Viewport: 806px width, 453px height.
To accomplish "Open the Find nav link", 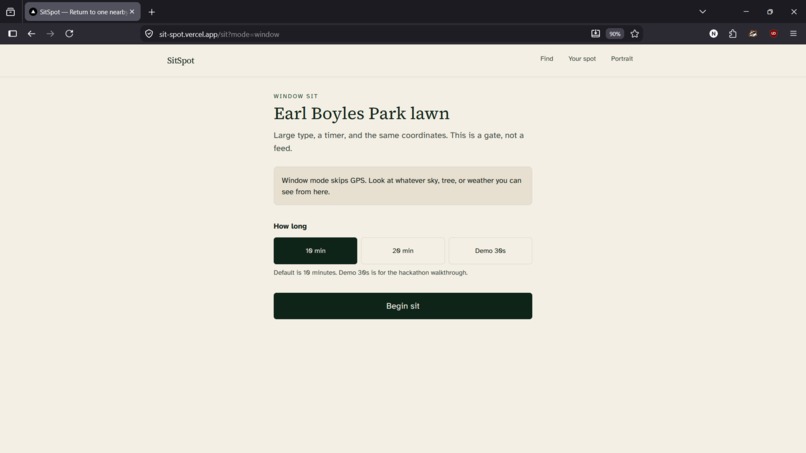I will (546, 59).
